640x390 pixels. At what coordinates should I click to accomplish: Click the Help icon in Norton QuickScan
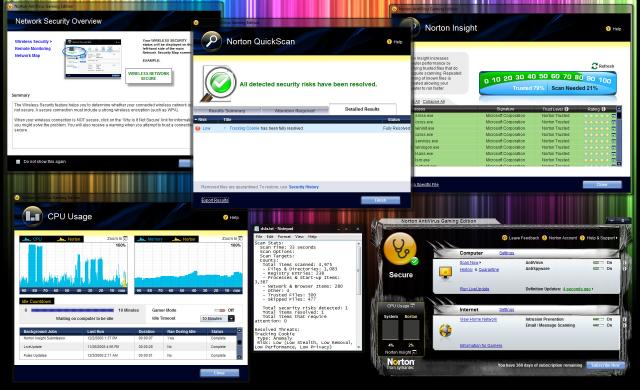click(389, 42)
